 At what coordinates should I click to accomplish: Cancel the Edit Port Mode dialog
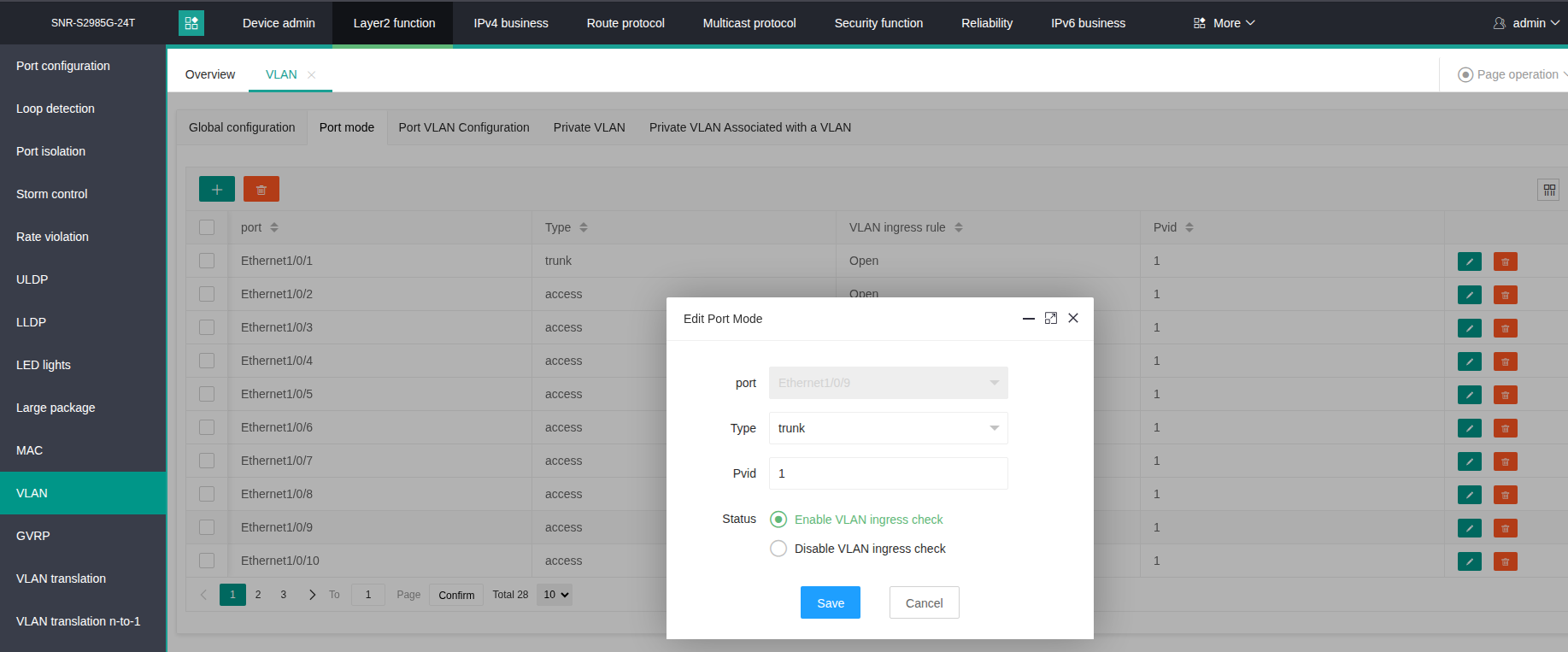pyautogui.click(x=925, y=602)
